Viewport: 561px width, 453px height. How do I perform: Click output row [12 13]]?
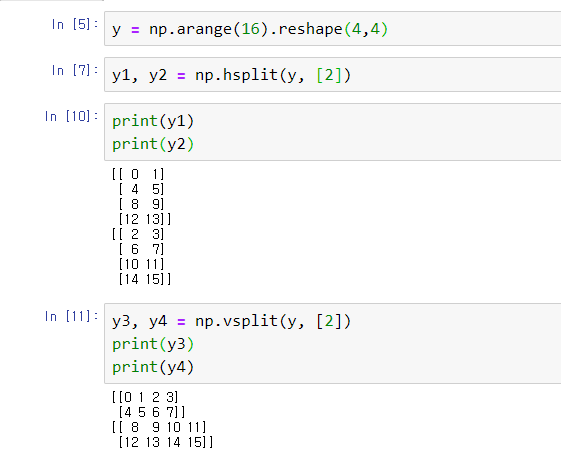click(145, 219)
